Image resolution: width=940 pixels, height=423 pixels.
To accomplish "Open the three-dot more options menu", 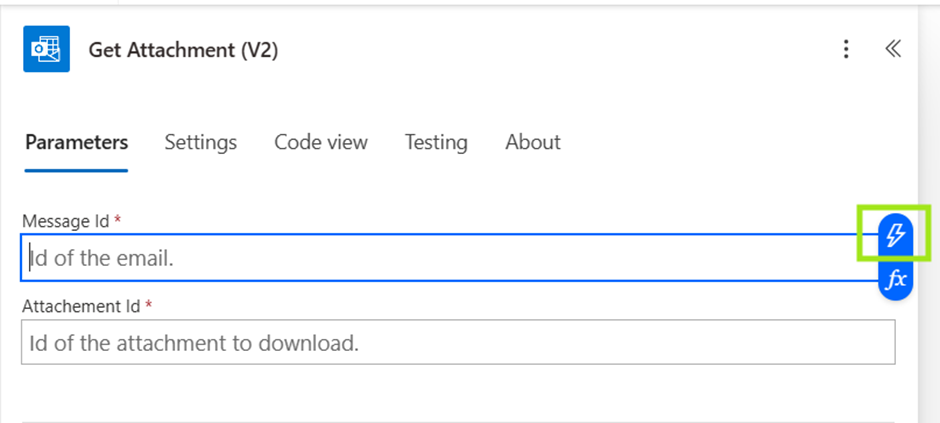I will (846, 49).
